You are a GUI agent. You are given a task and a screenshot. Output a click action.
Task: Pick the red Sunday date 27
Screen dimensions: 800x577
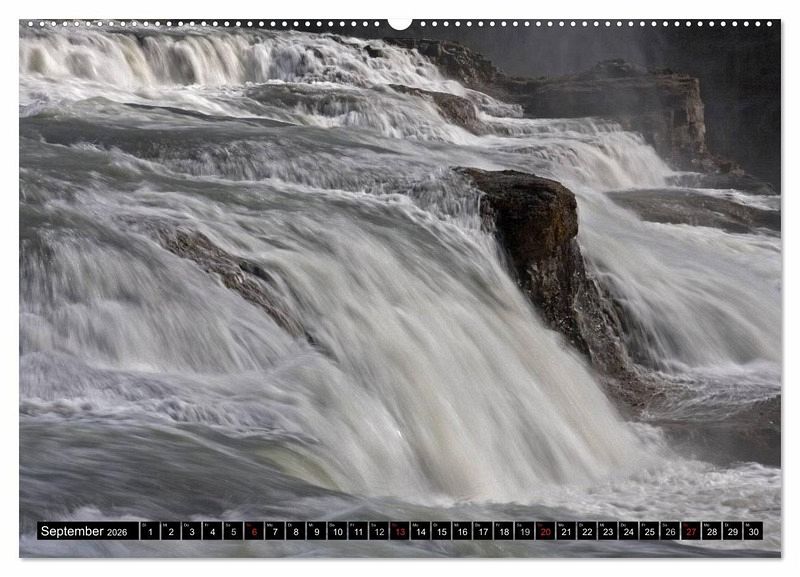[x=691, y=531]
